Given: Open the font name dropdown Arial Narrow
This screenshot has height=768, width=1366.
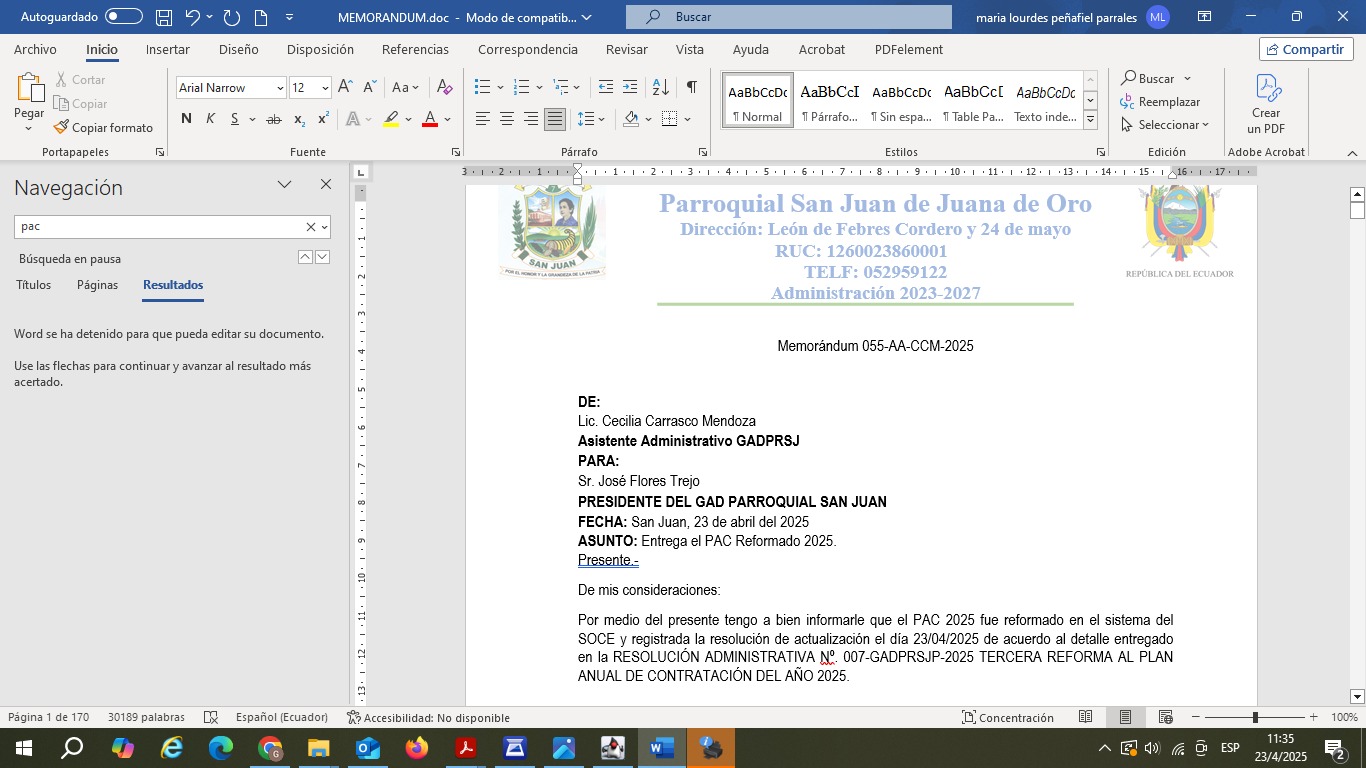Looking at the screenshot, I should pyautogui.click(x=231, y=88).
